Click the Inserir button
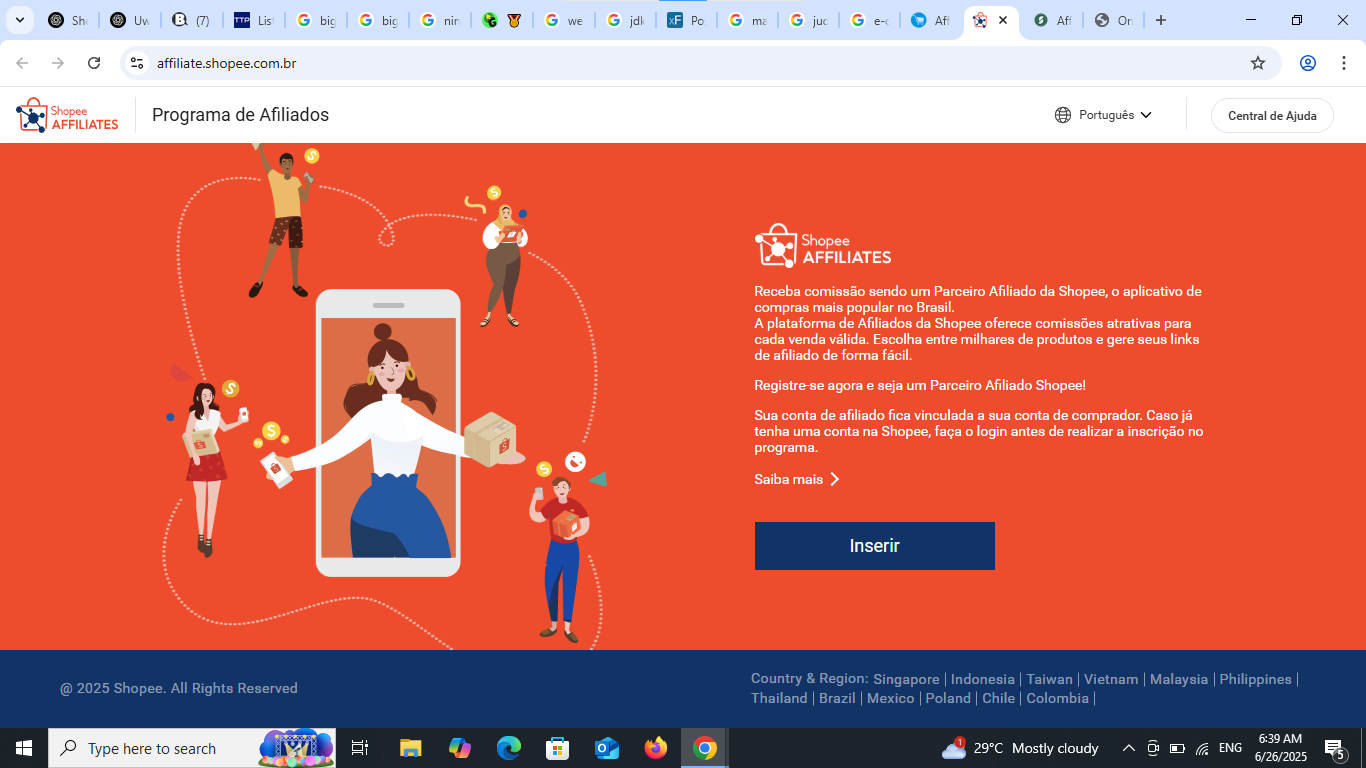1366x768 pixels. click(875, 546)
